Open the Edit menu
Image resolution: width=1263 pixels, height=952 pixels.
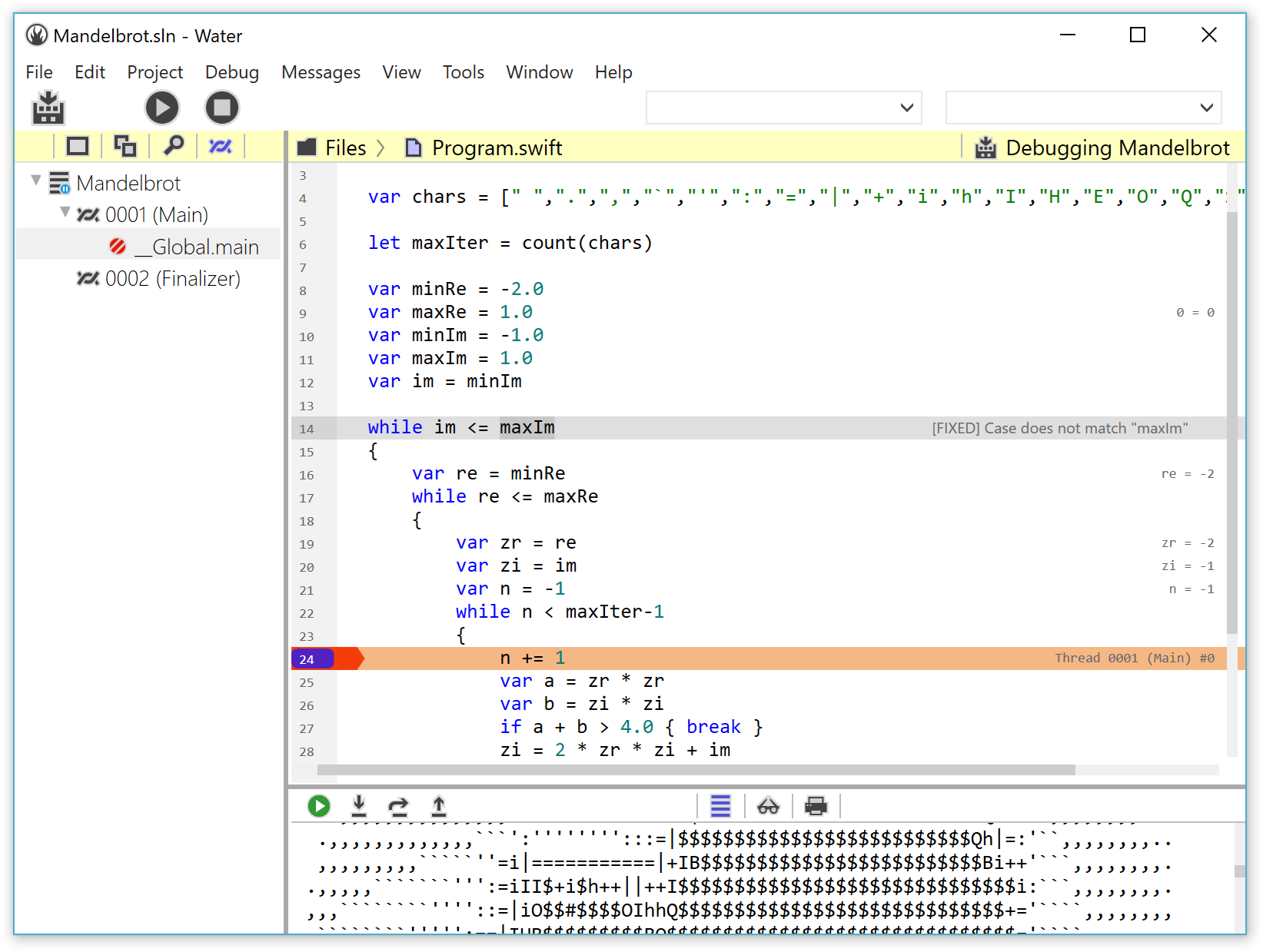coord(90,72)
